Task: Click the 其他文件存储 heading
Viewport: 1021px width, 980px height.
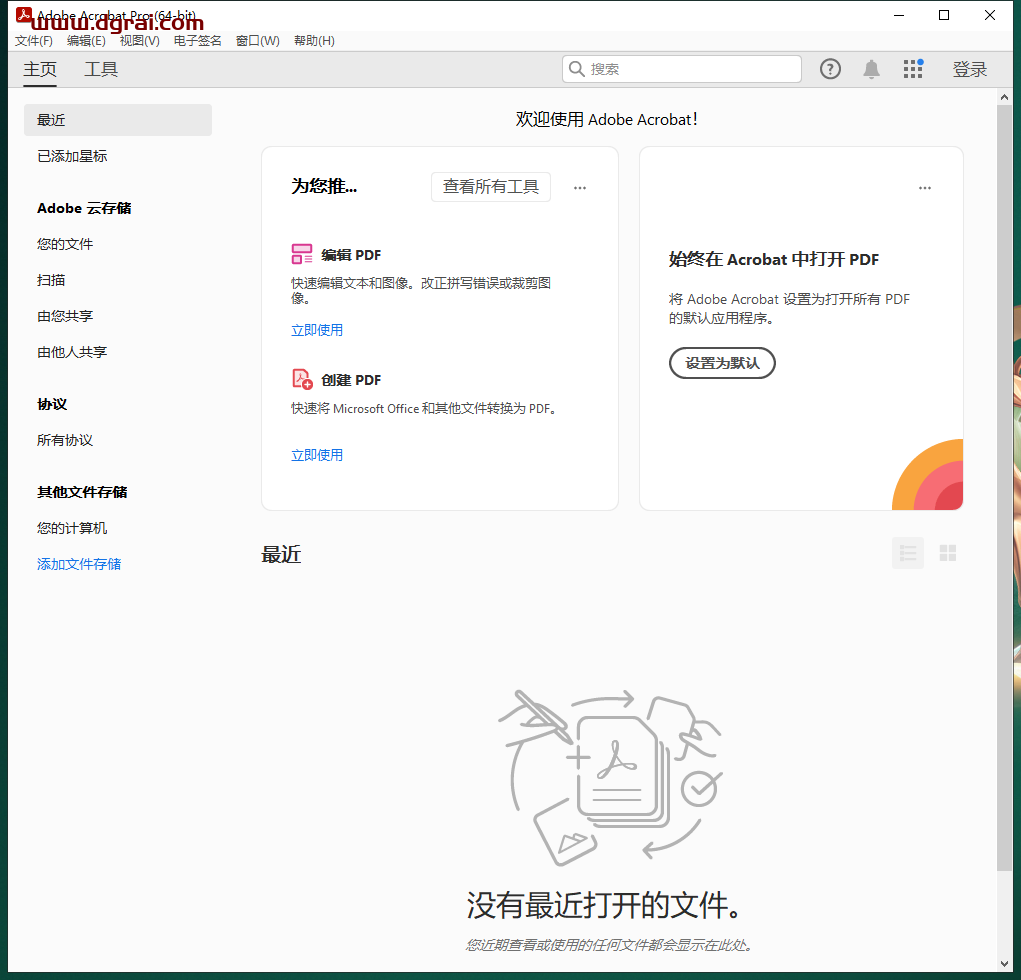Action: tap(82, 492)
